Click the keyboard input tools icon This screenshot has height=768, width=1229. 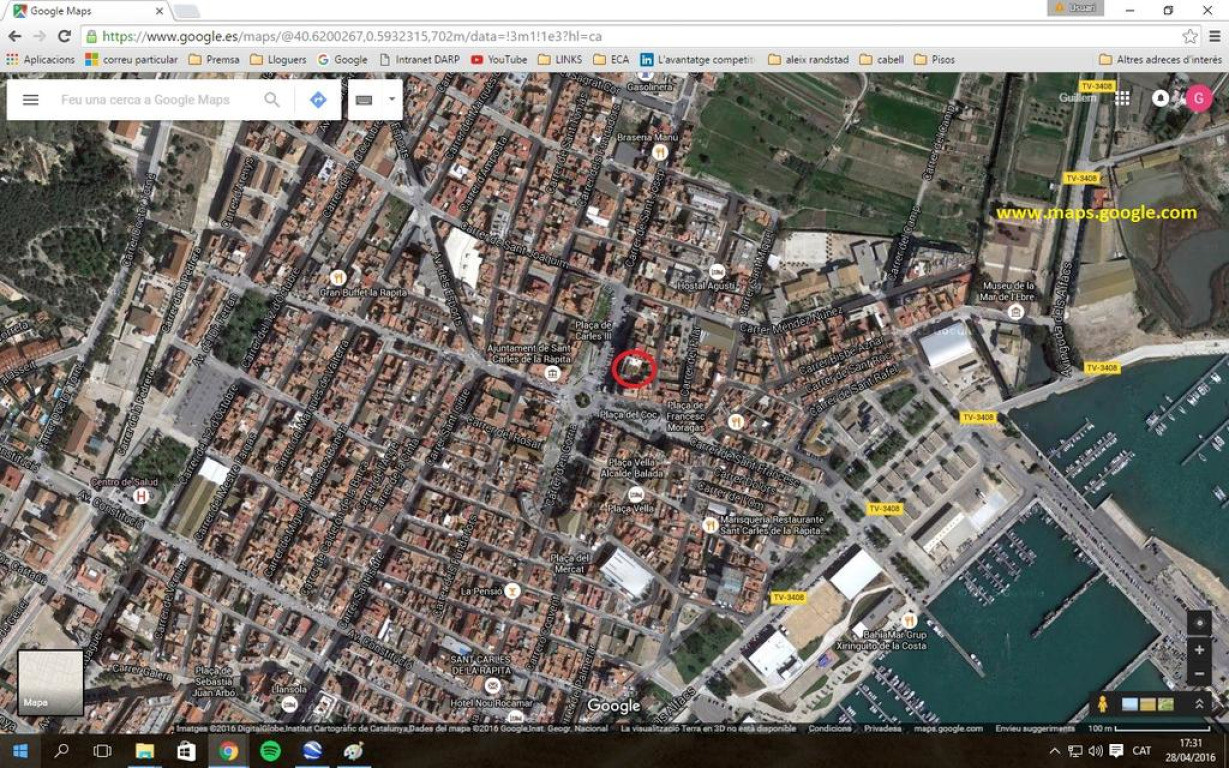[364, 100]
